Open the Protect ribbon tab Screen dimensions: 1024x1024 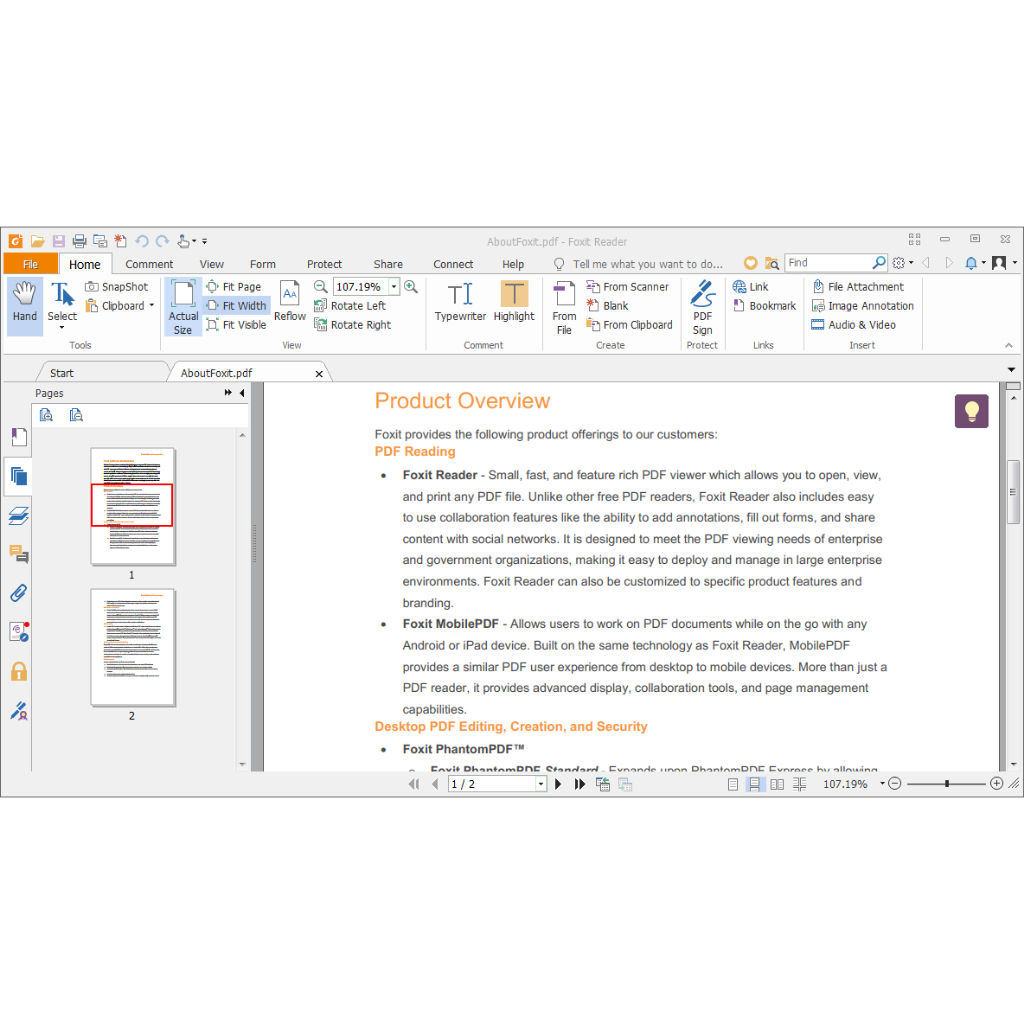tap(325, 264)
